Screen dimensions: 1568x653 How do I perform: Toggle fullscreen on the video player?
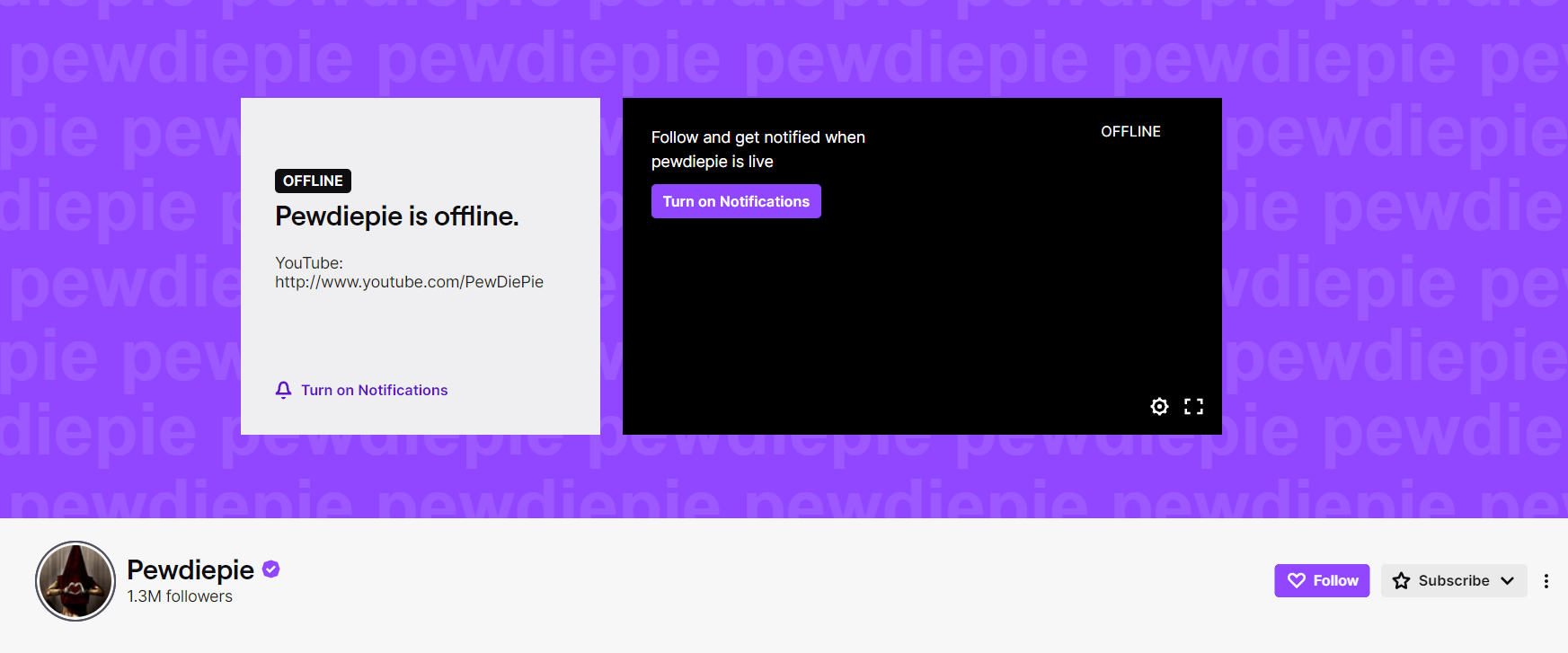tap(1193, 406)
